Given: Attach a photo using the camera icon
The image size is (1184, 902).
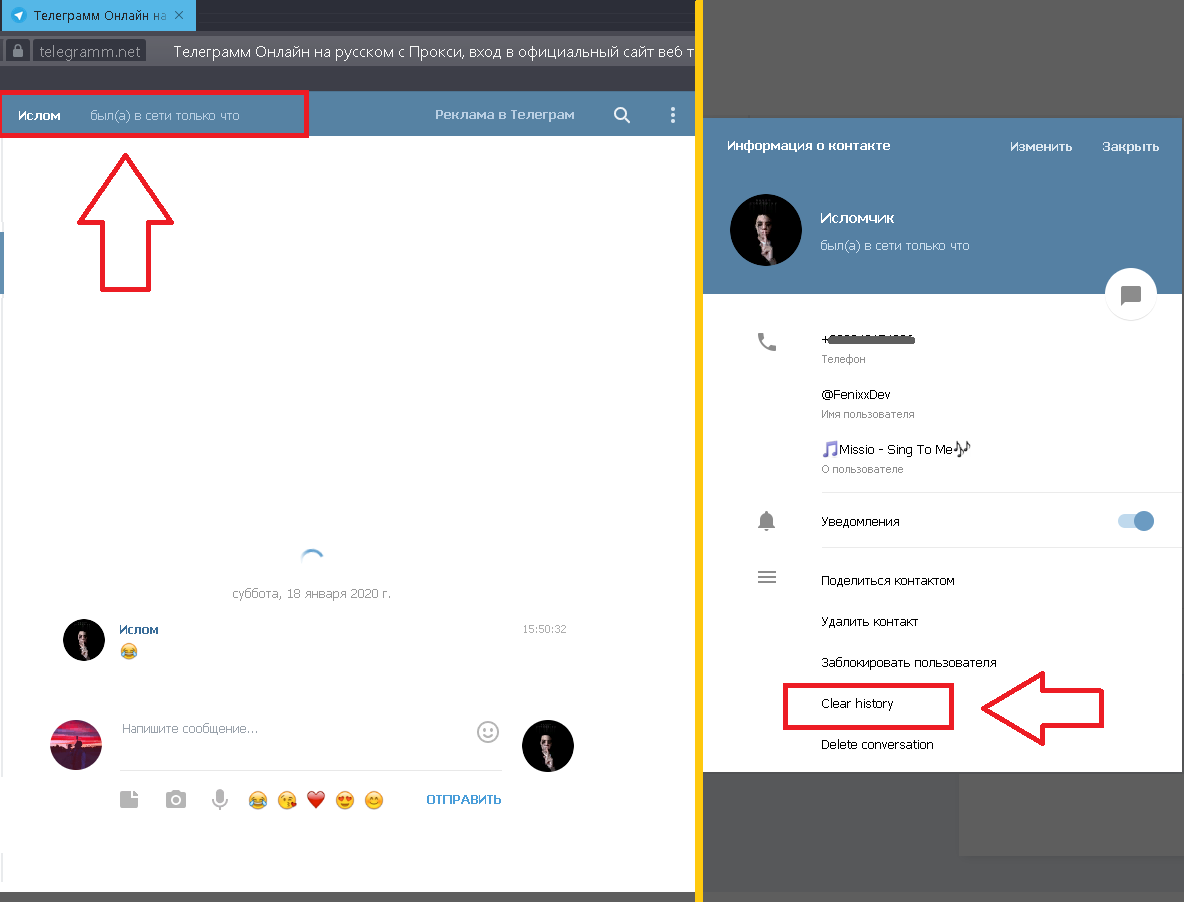Looking at the screenshot, I should [175, 799].
